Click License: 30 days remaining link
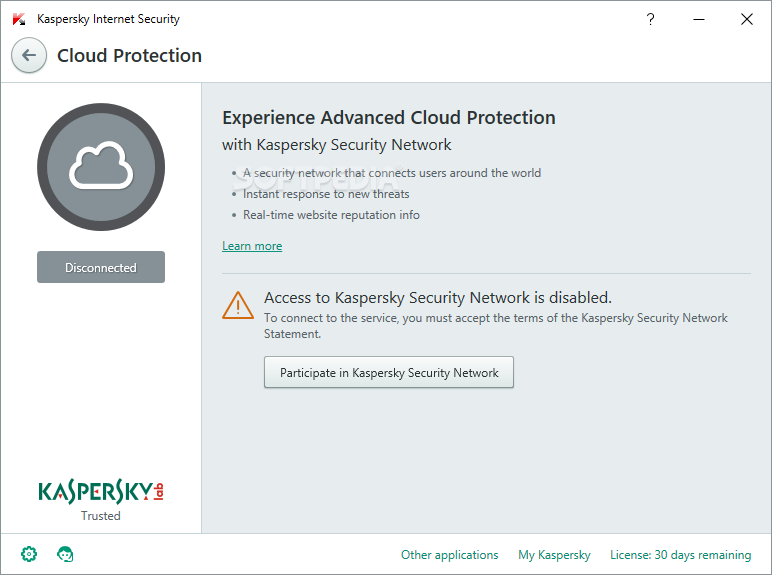Screen dimensions: 772x575 [680, 555]
